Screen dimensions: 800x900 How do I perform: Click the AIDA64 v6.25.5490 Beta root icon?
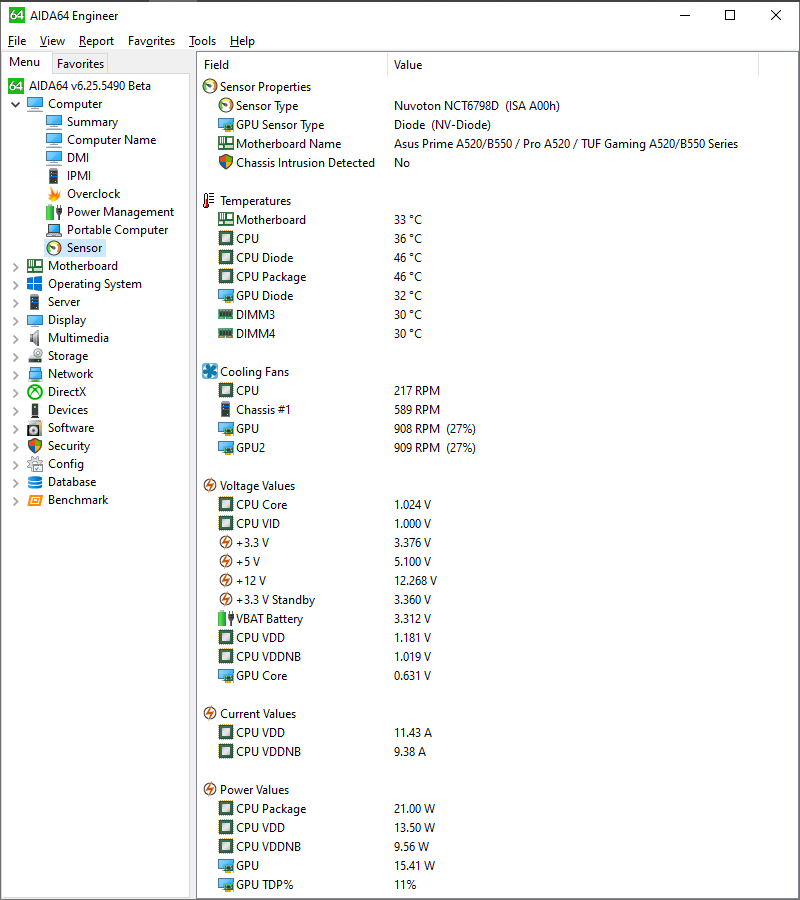point(15,86)
